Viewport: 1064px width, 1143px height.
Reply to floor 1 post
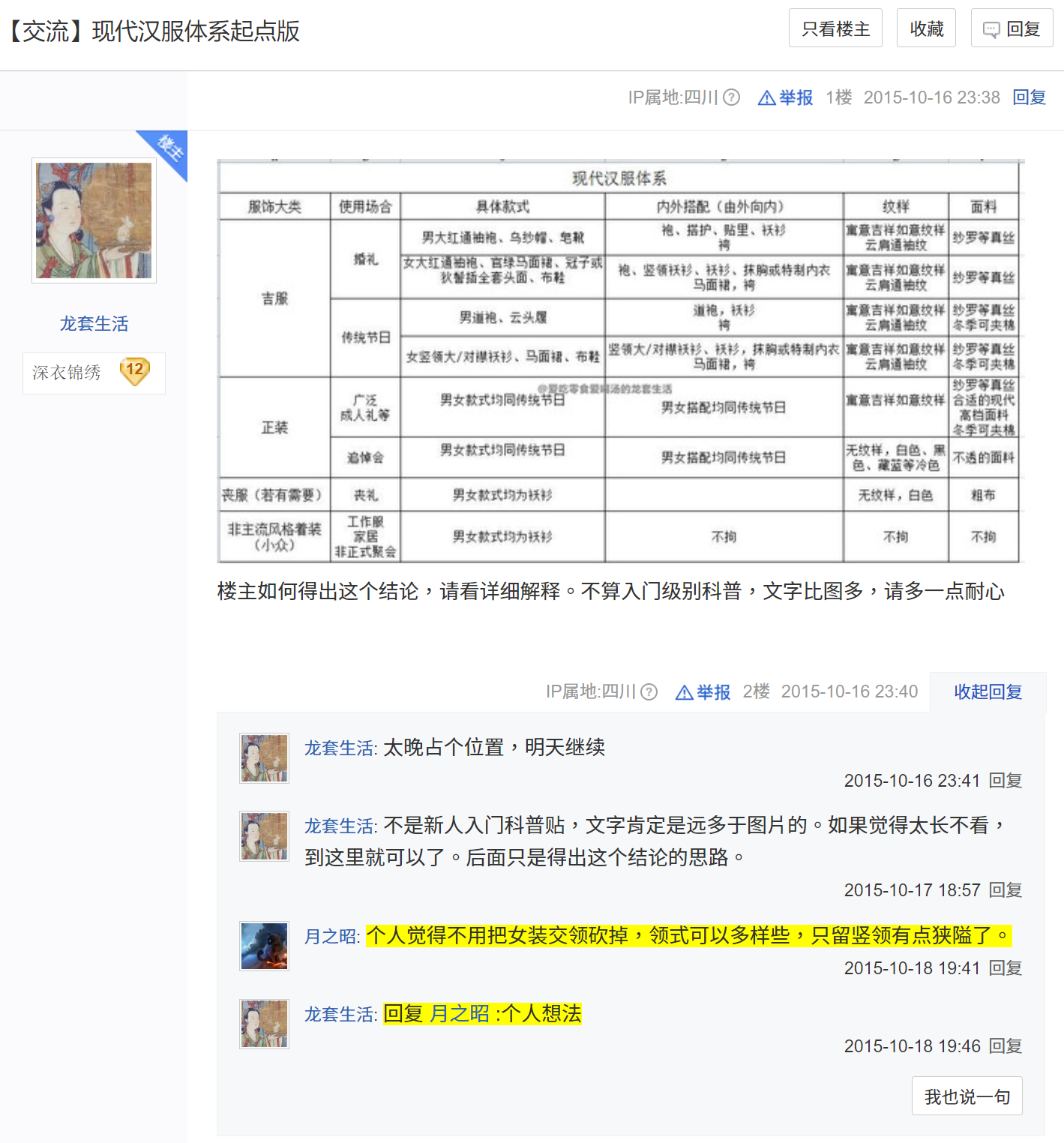click(x=1029, y=97)
